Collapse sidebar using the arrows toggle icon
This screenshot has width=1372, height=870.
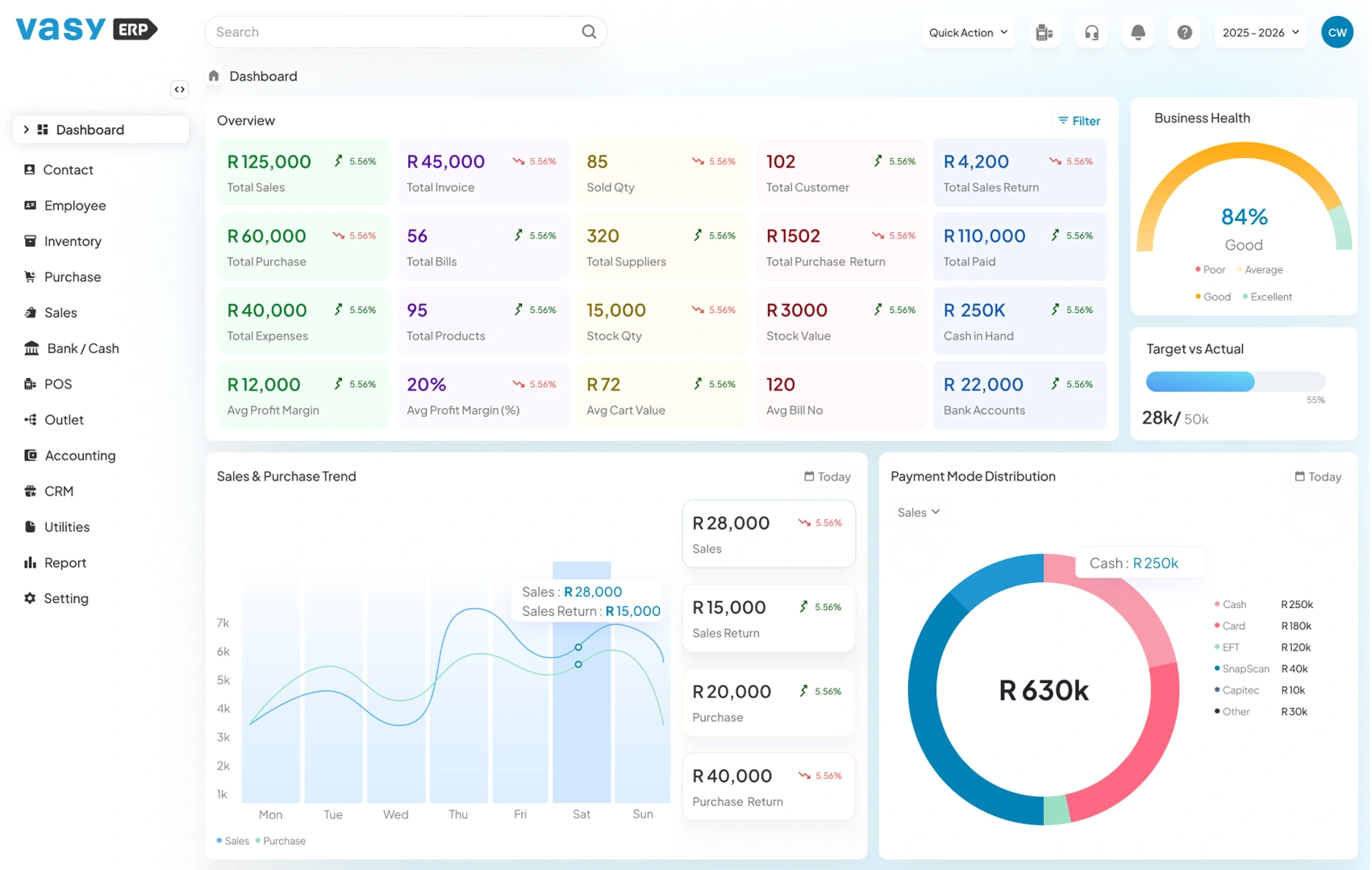180,89
